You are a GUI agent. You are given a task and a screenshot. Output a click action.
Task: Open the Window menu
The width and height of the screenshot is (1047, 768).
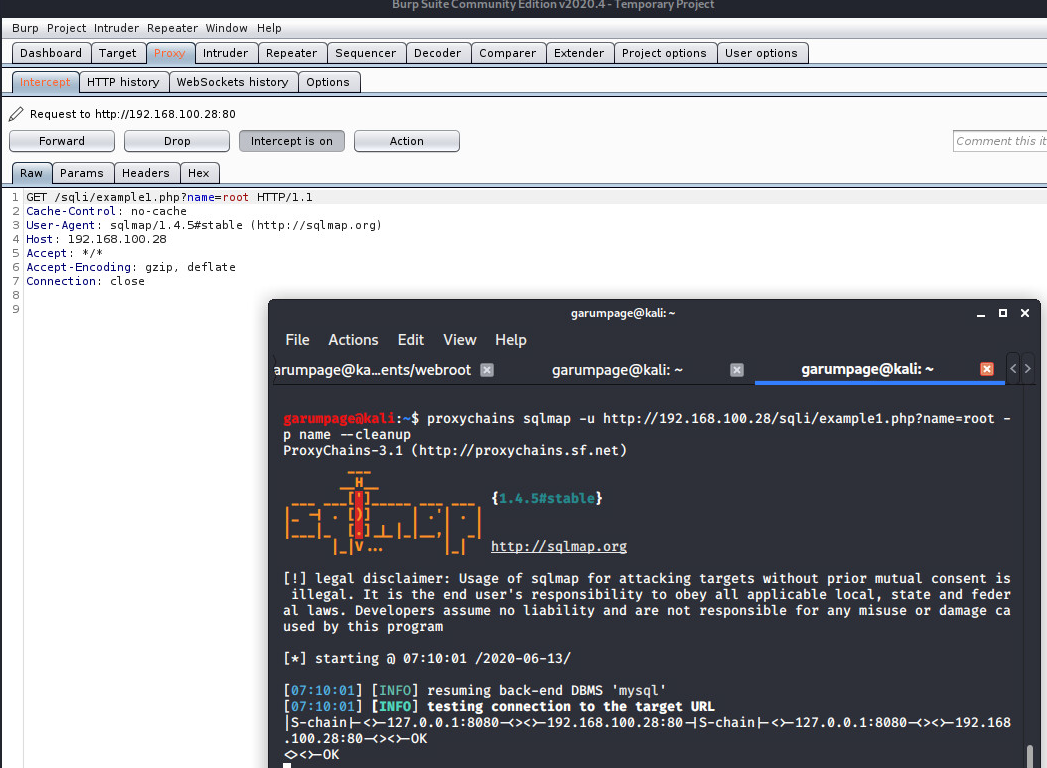226,28
